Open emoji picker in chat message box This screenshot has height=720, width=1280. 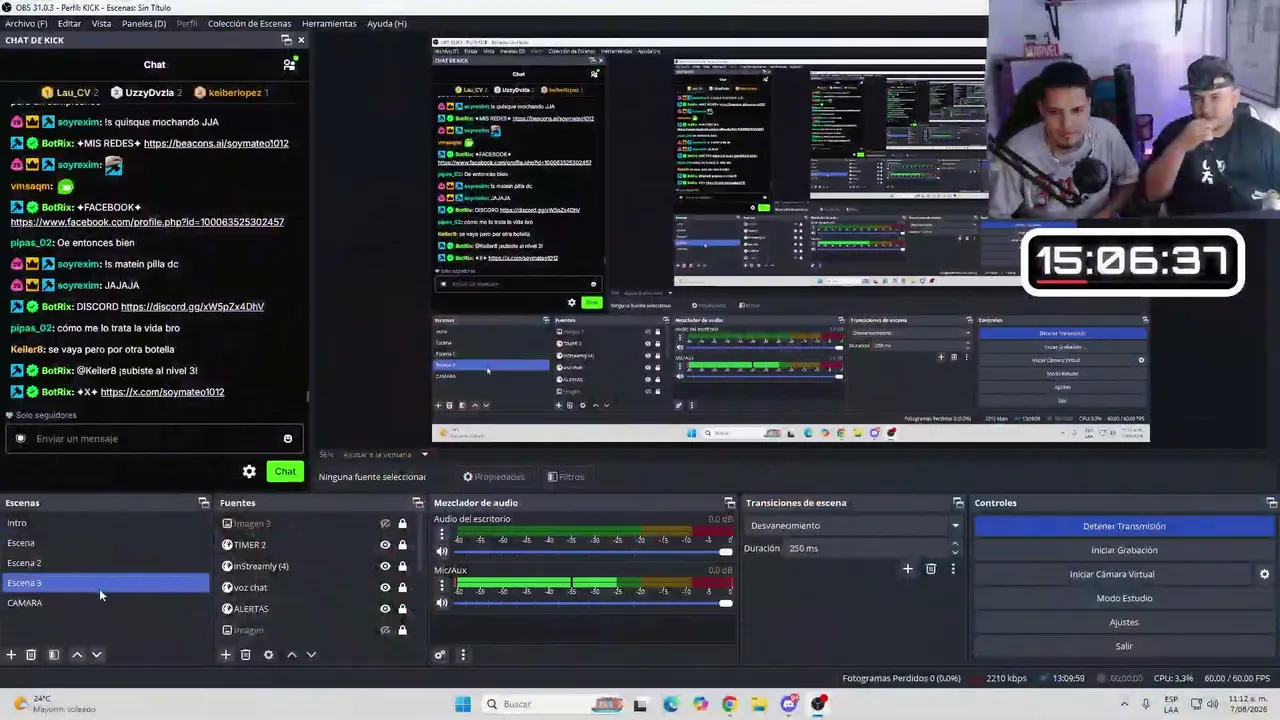288,439
